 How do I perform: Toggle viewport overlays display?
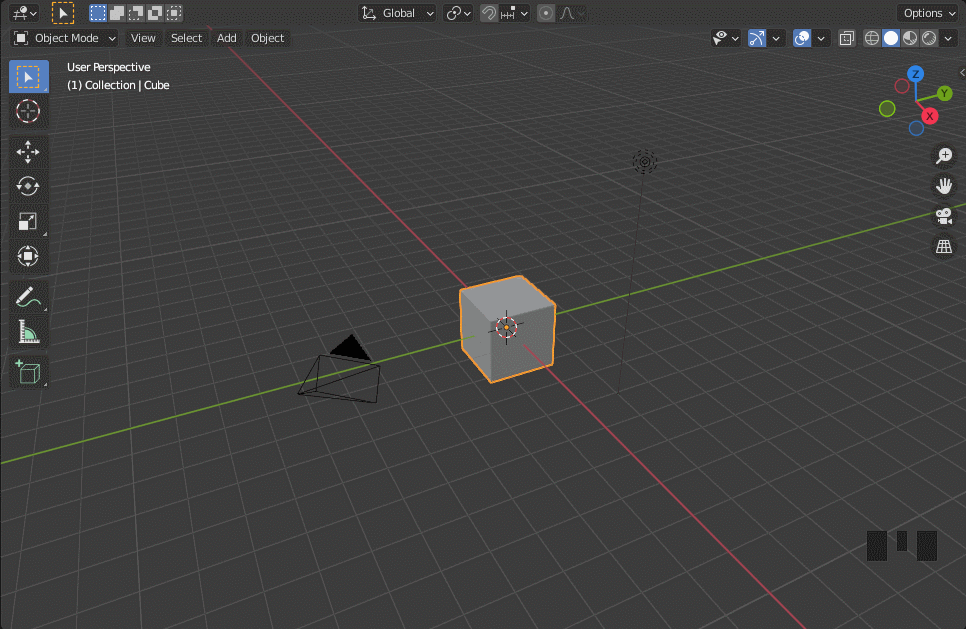(802, 38)
